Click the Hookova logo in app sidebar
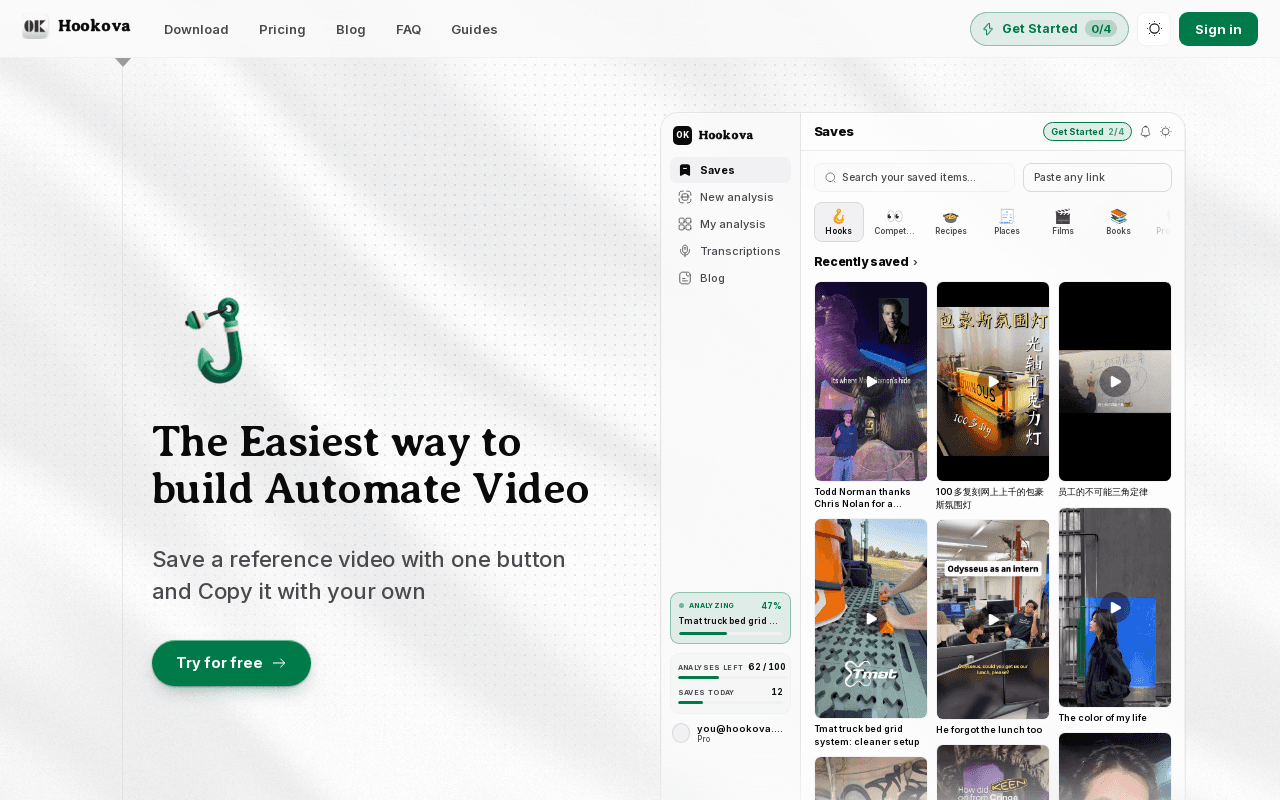Image resolution: width=1280 pixels, height=800 pixels. click(x=713, y=135)
